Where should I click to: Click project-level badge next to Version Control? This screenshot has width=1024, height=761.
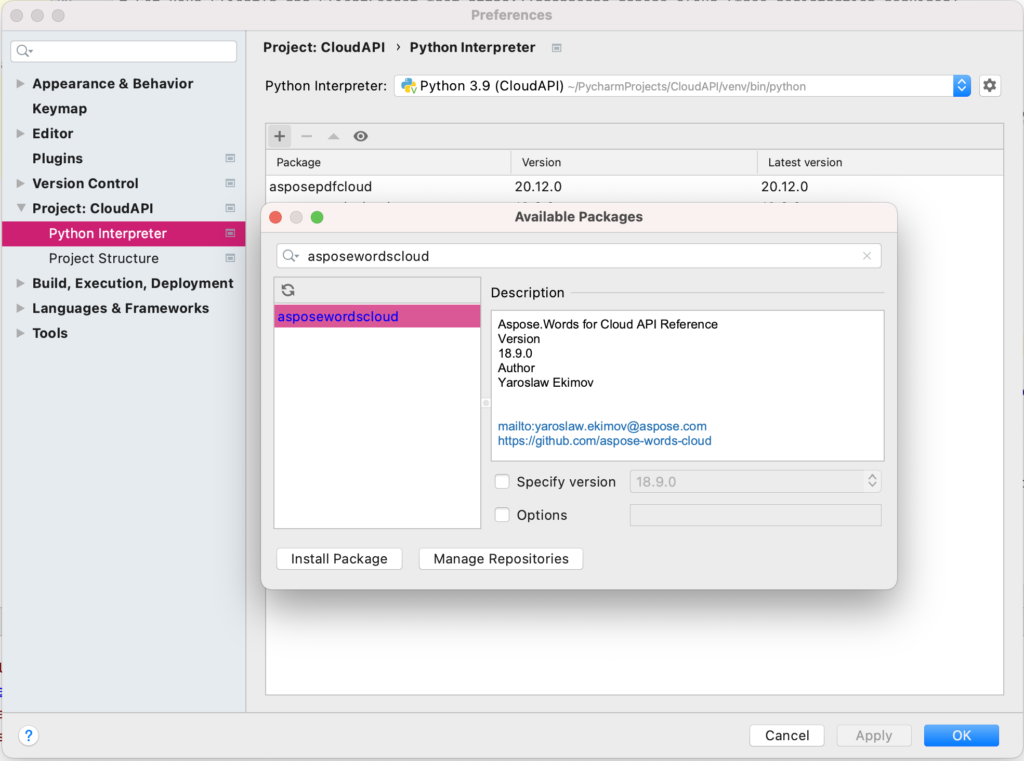(x=230, y=183)
